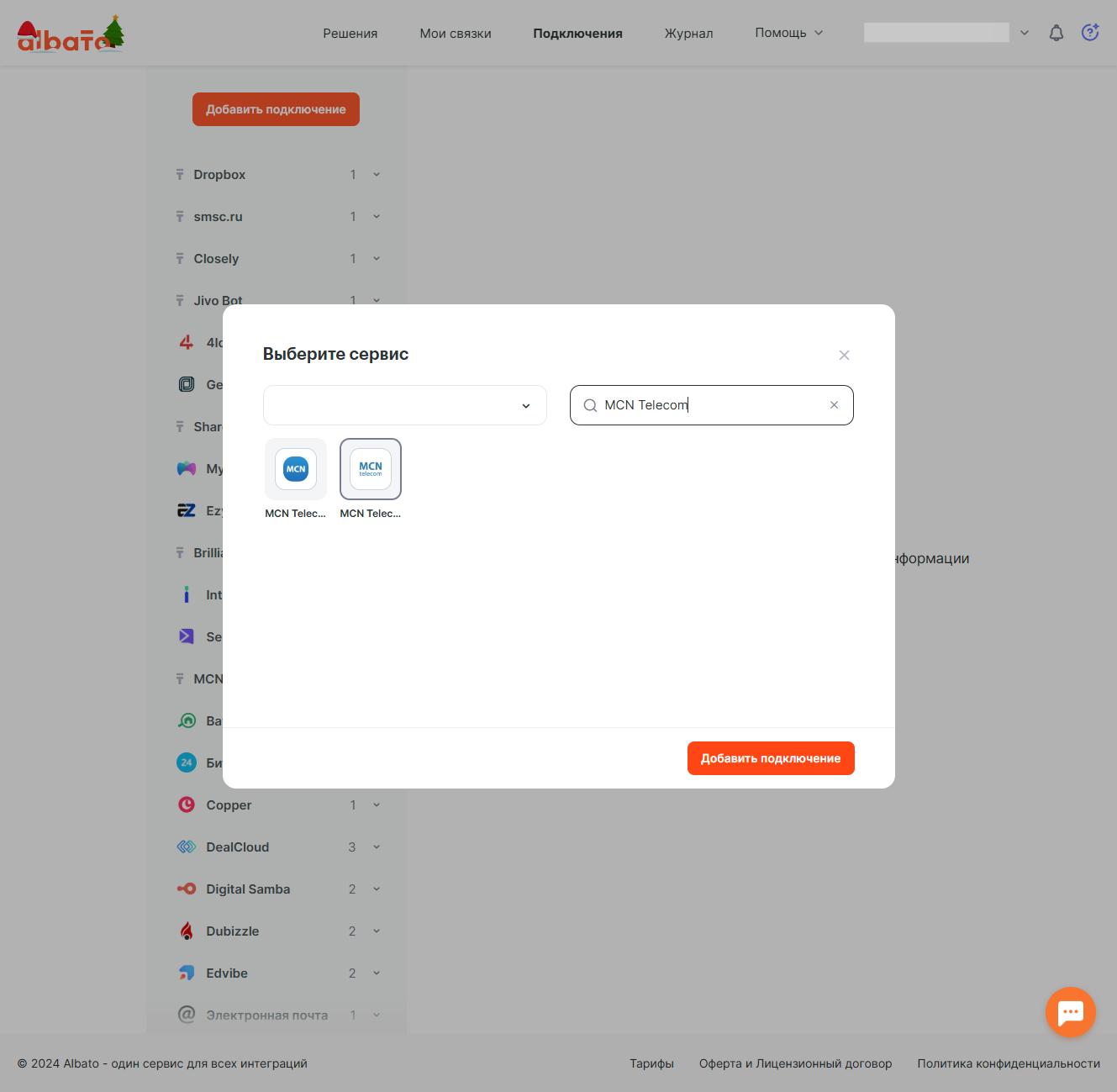The image size is (1117, 1092).
Task: Click the smsc.ru placeholder icon
Action: [x=180, y=217]
